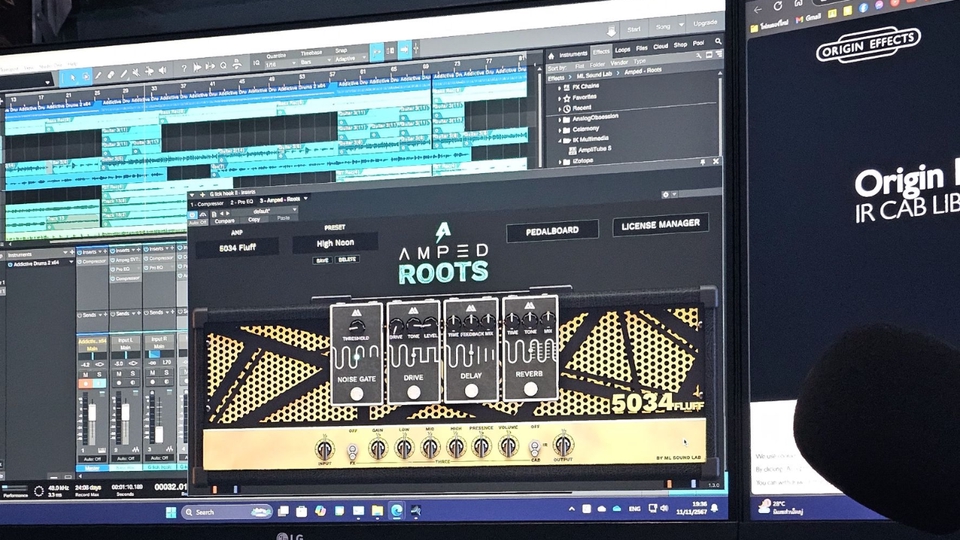Click the question mark help icon
This screenshot has height=540, width=960.
tap(184, 69)
